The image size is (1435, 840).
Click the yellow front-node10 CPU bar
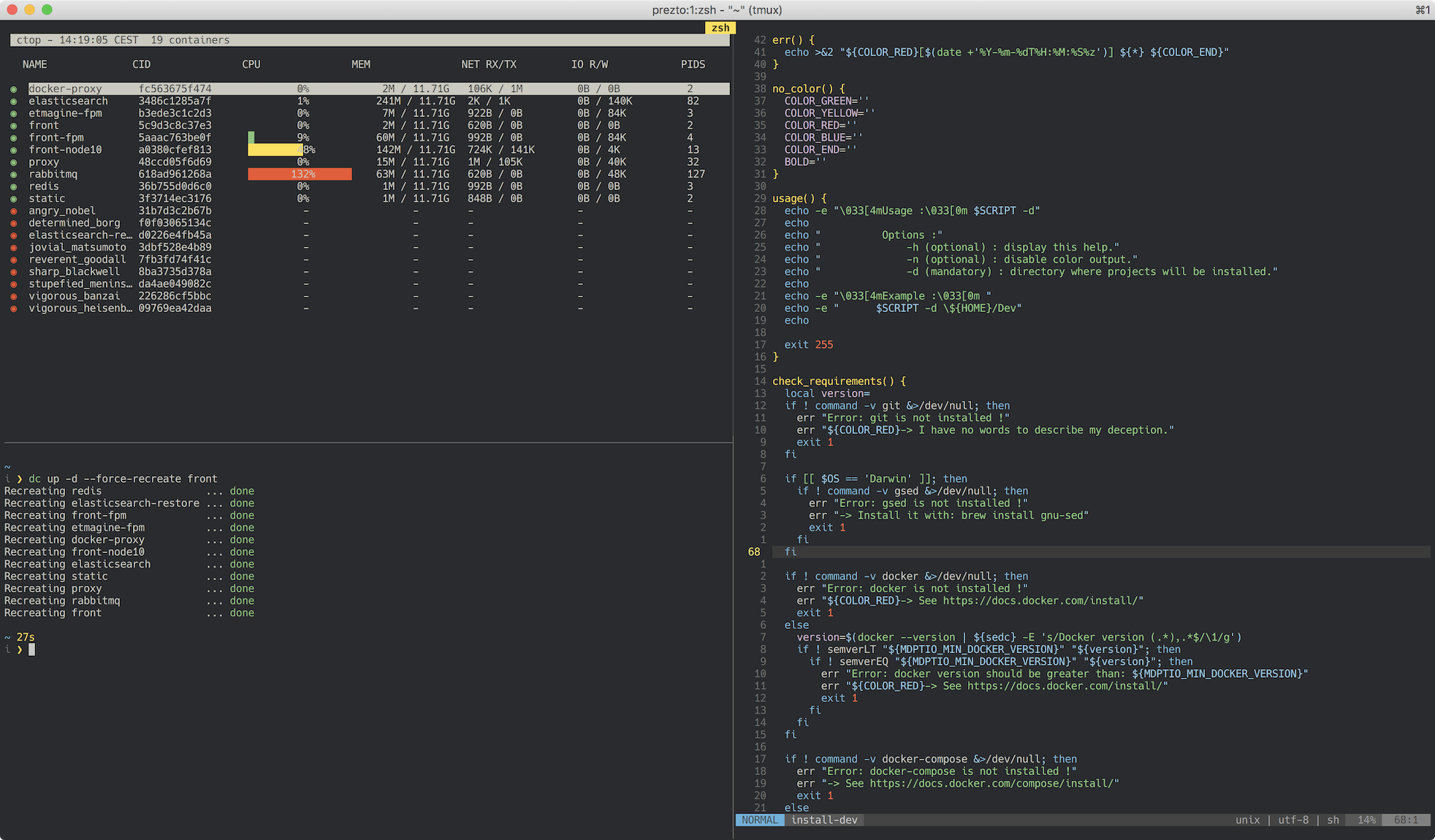(x=275, y=150)
